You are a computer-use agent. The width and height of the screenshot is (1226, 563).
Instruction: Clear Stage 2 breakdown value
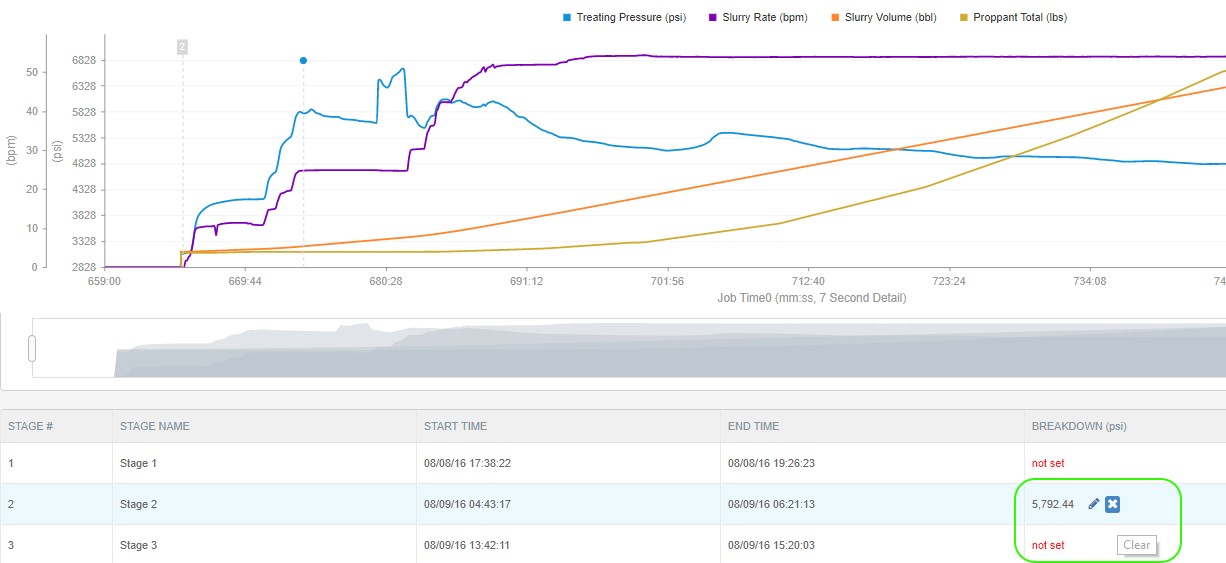(1112, 504)
